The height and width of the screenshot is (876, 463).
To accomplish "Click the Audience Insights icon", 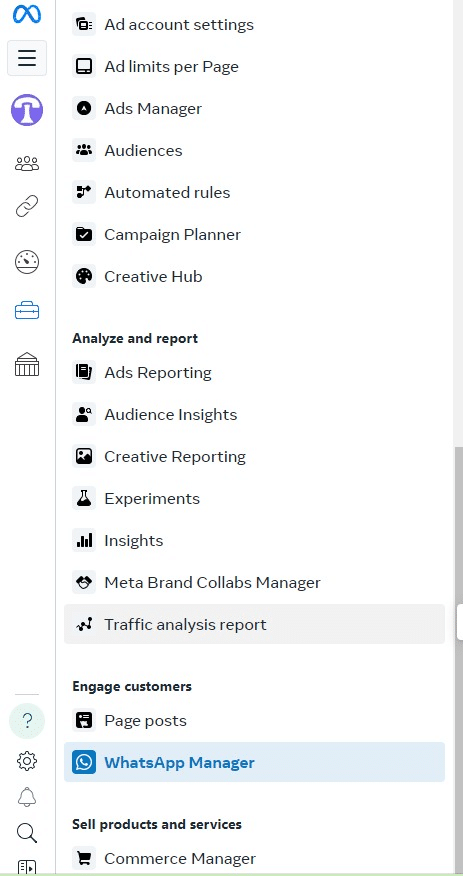I will [84, 414].
